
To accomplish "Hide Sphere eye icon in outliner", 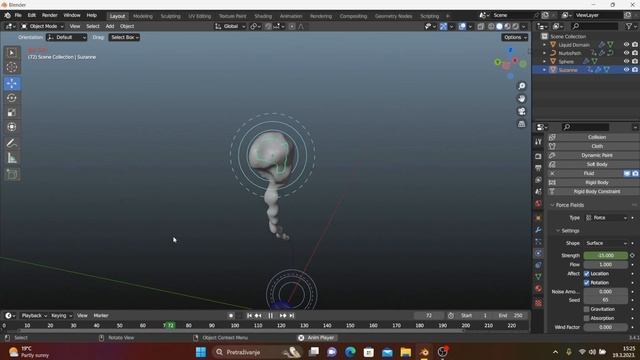I will 626,61.
